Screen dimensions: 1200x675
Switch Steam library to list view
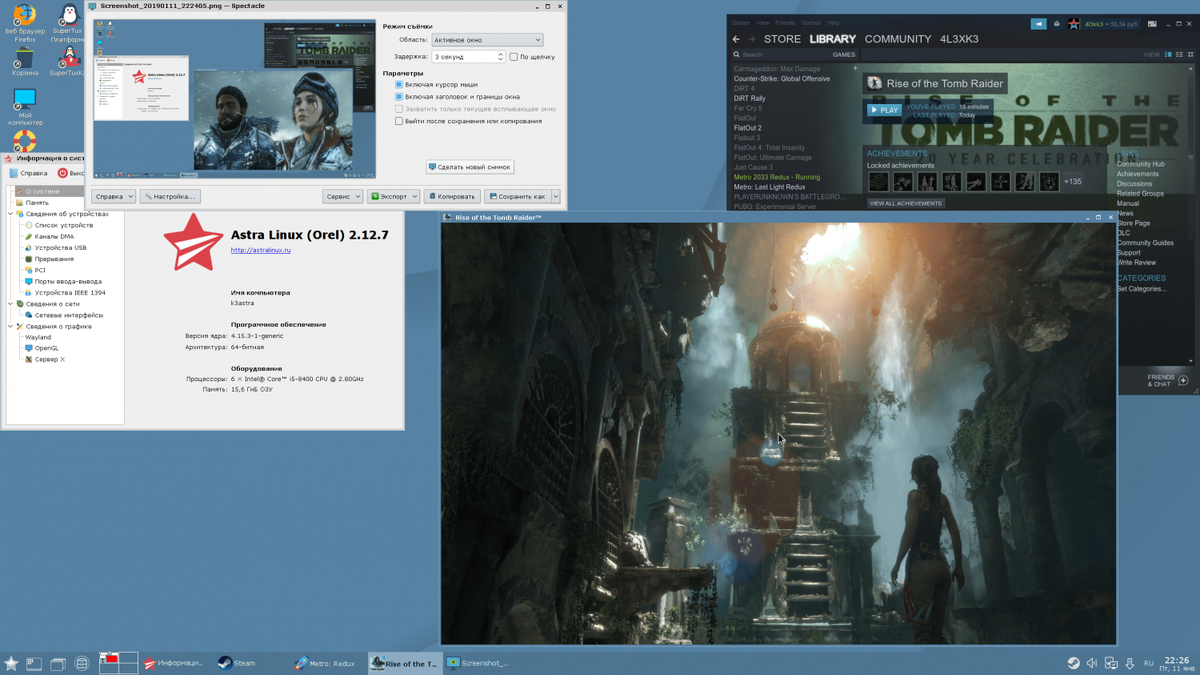coord(1179,55)
